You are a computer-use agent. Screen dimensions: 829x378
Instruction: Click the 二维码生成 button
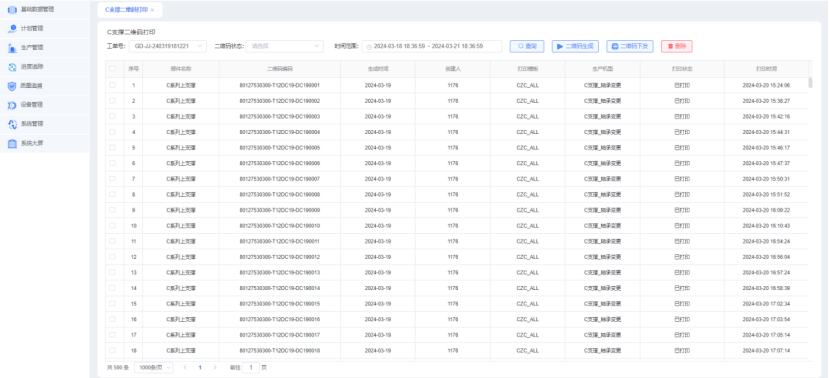tap(576, 47)
